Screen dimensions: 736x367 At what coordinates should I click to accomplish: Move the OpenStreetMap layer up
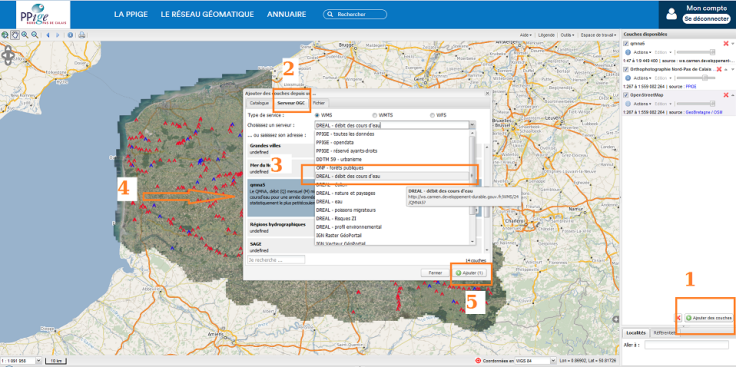[733, 95]
